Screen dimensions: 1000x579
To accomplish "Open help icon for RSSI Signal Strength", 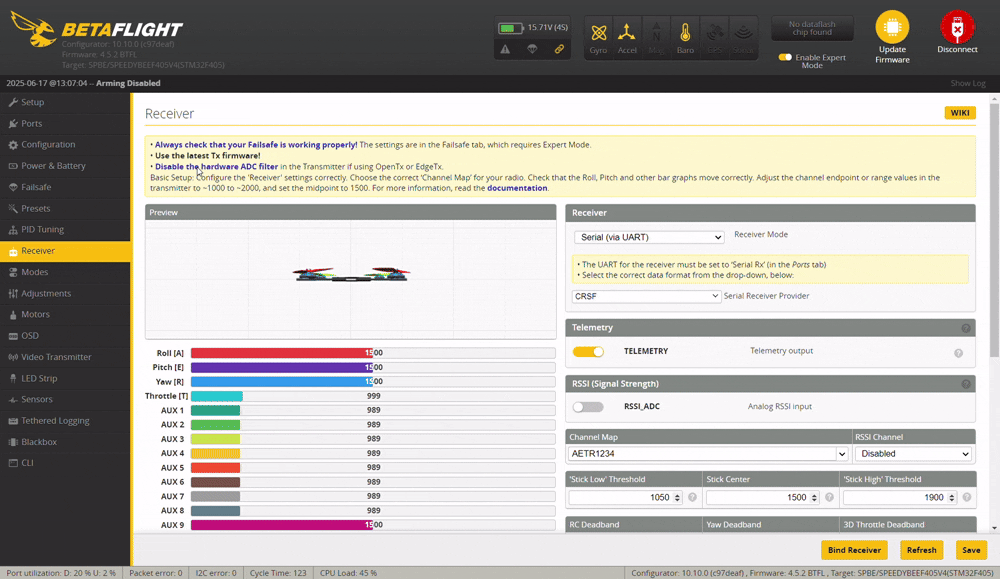I will click(x=966, y=385).
